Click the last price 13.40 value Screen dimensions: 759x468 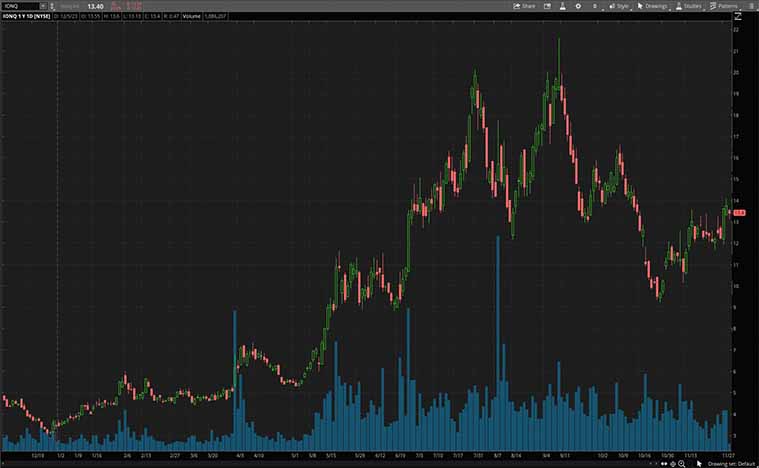[95, 6]
